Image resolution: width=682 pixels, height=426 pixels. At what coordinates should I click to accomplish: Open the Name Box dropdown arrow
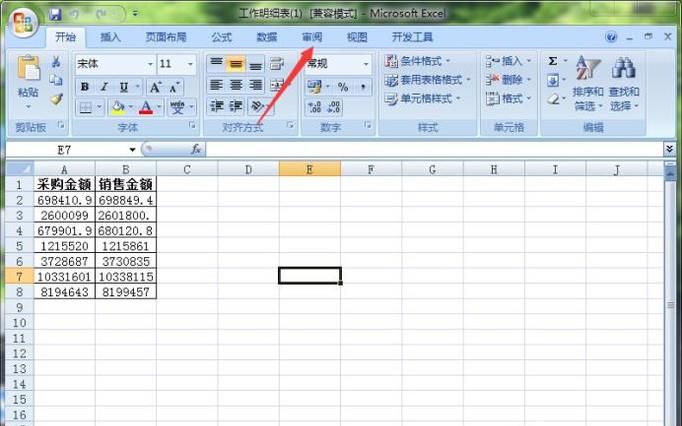(x=132, y=150)
